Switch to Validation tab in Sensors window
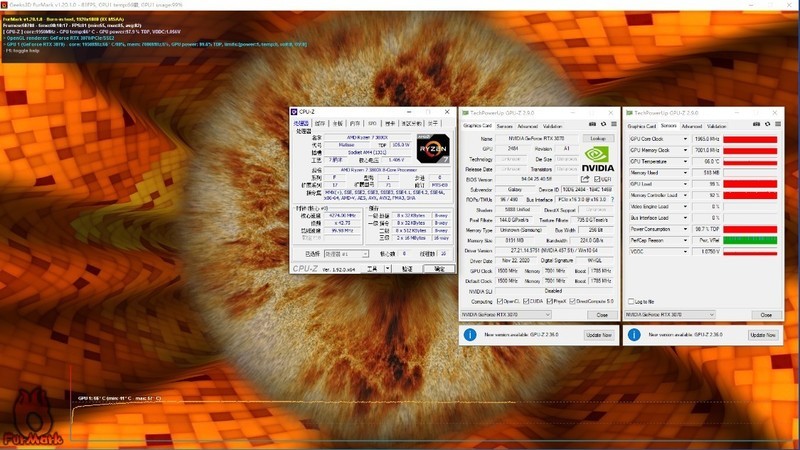800x450 pixels. coord(716,126)
